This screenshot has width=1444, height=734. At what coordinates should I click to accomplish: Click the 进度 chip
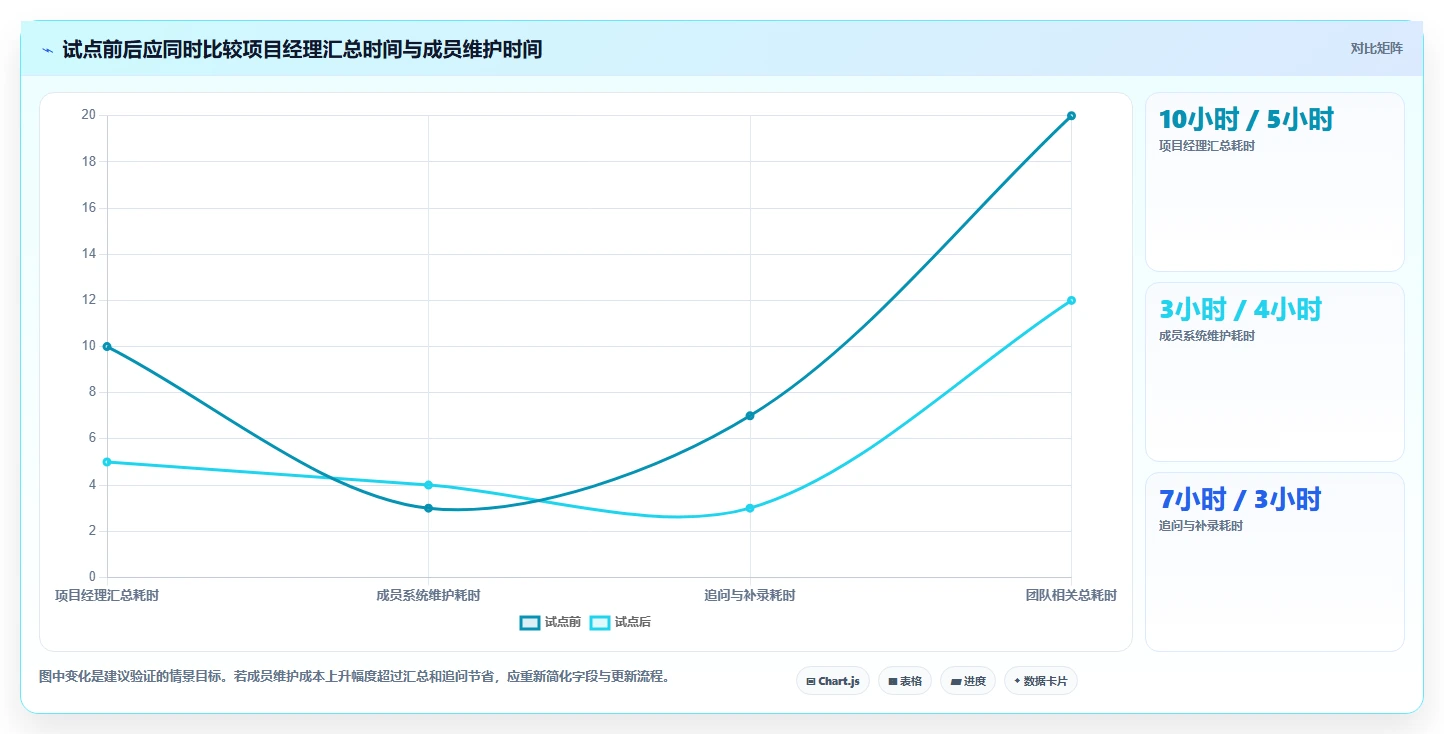coord(968,681)
